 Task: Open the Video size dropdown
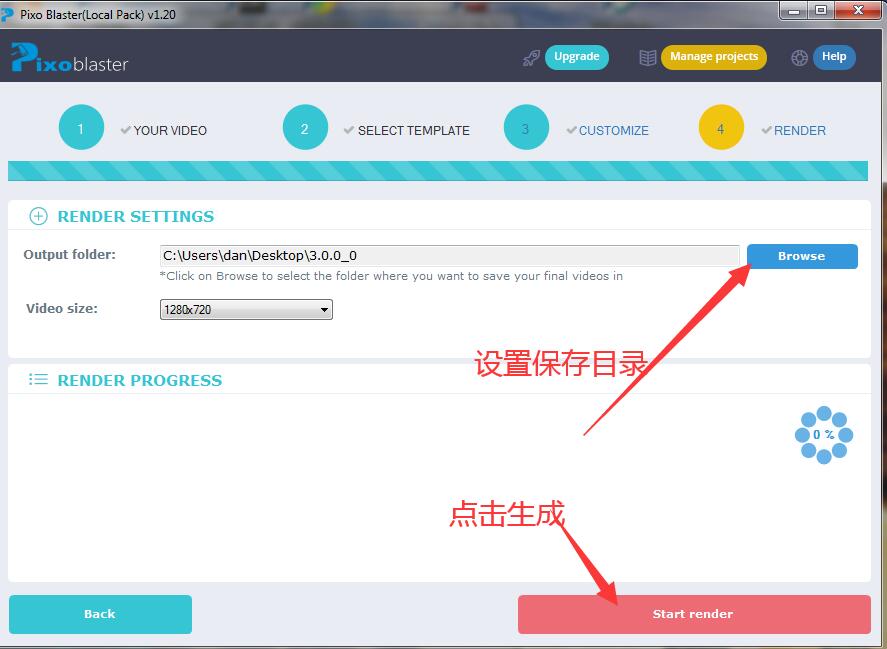(x=323, y=309)
